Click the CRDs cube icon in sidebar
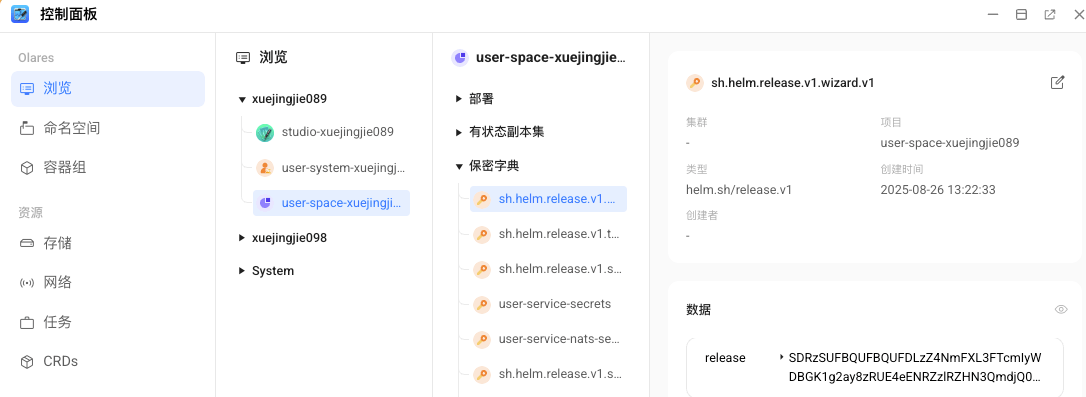The height and width of the screenshot is (397, 1086). (27, 362)
